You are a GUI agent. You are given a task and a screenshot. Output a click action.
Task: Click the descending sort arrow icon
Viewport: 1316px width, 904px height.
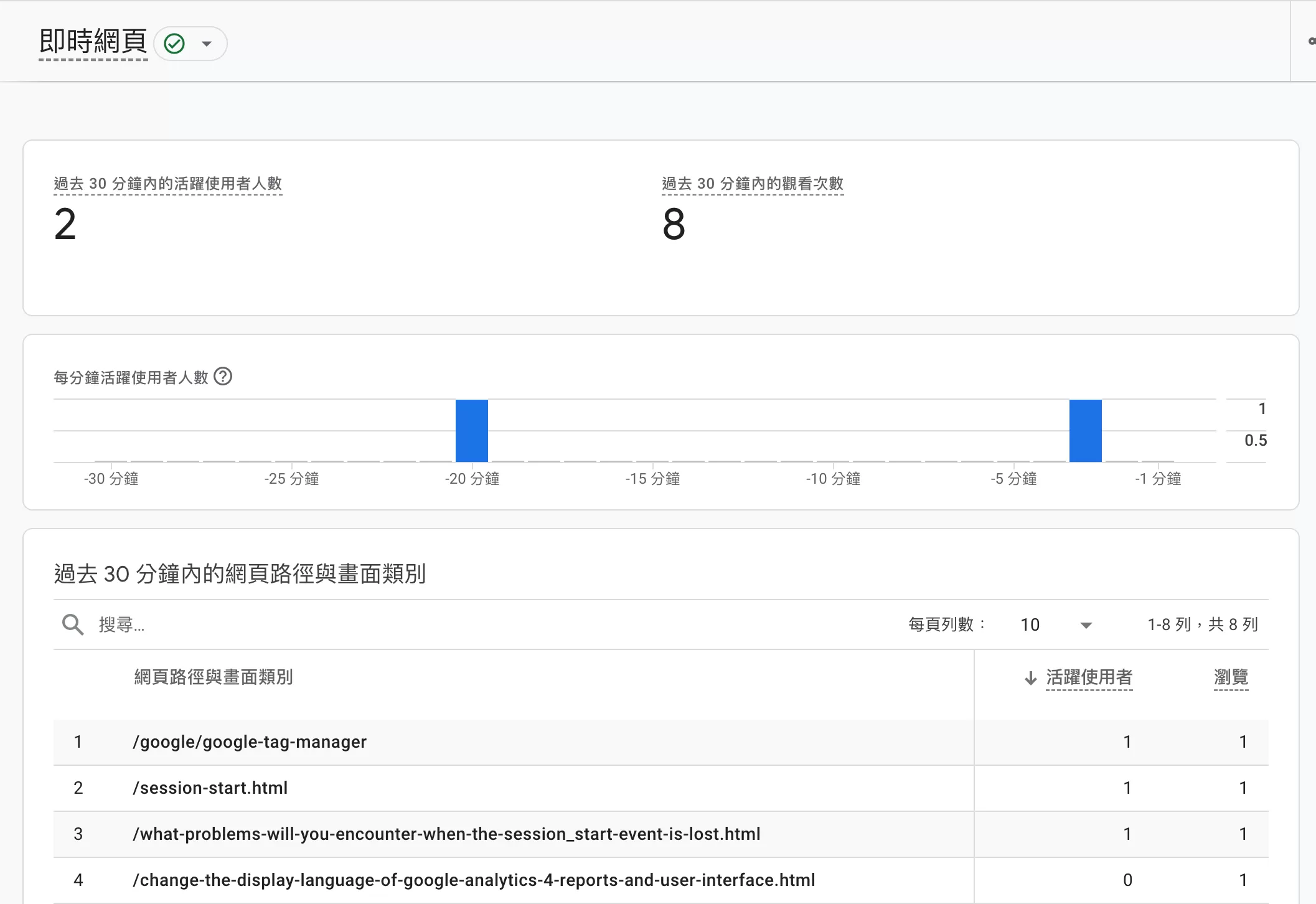(1031, 677)
